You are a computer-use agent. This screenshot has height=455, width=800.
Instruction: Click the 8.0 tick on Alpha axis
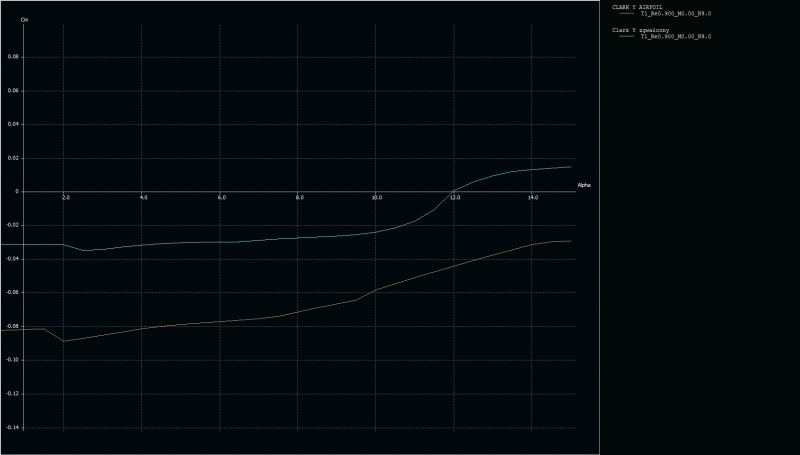click(x=299, y=198)
